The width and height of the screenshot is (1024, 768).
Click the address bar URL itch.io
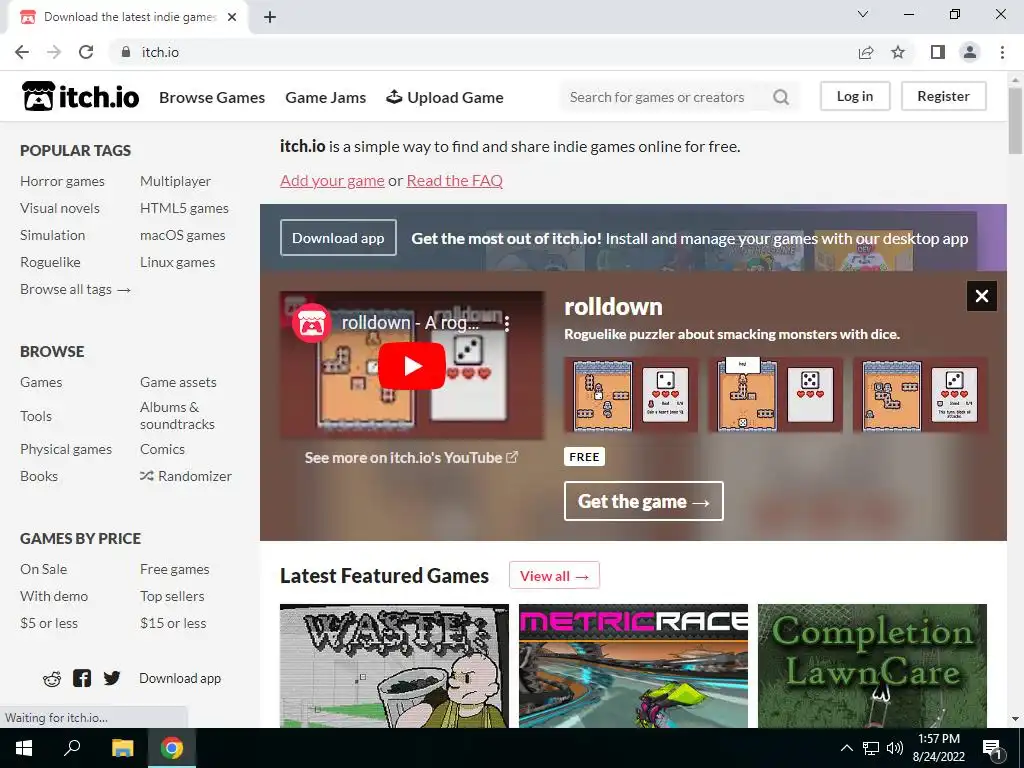tap(160, 52)
